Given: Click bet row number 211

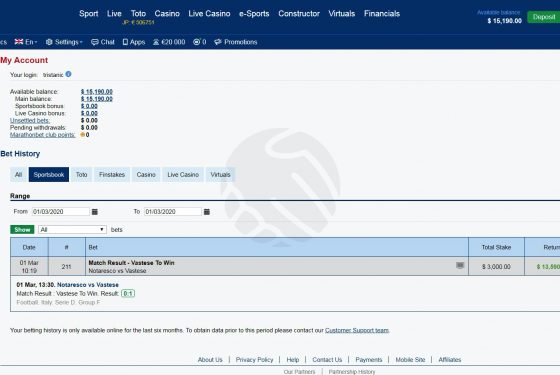Looking at the screenshot, I should pyautogui.click(x=66, y=266).
